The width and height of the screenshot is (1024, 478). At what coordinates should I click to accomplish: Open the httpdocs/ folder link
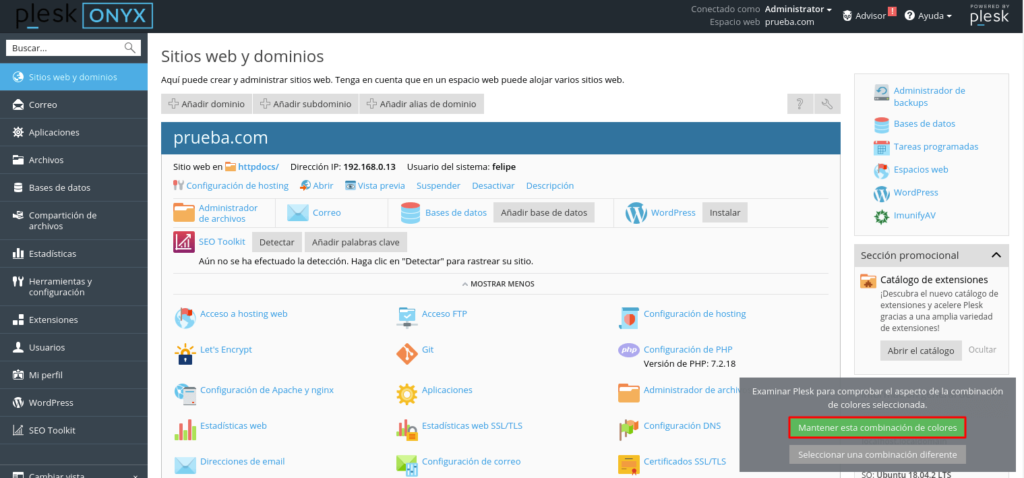click(258, 166)
